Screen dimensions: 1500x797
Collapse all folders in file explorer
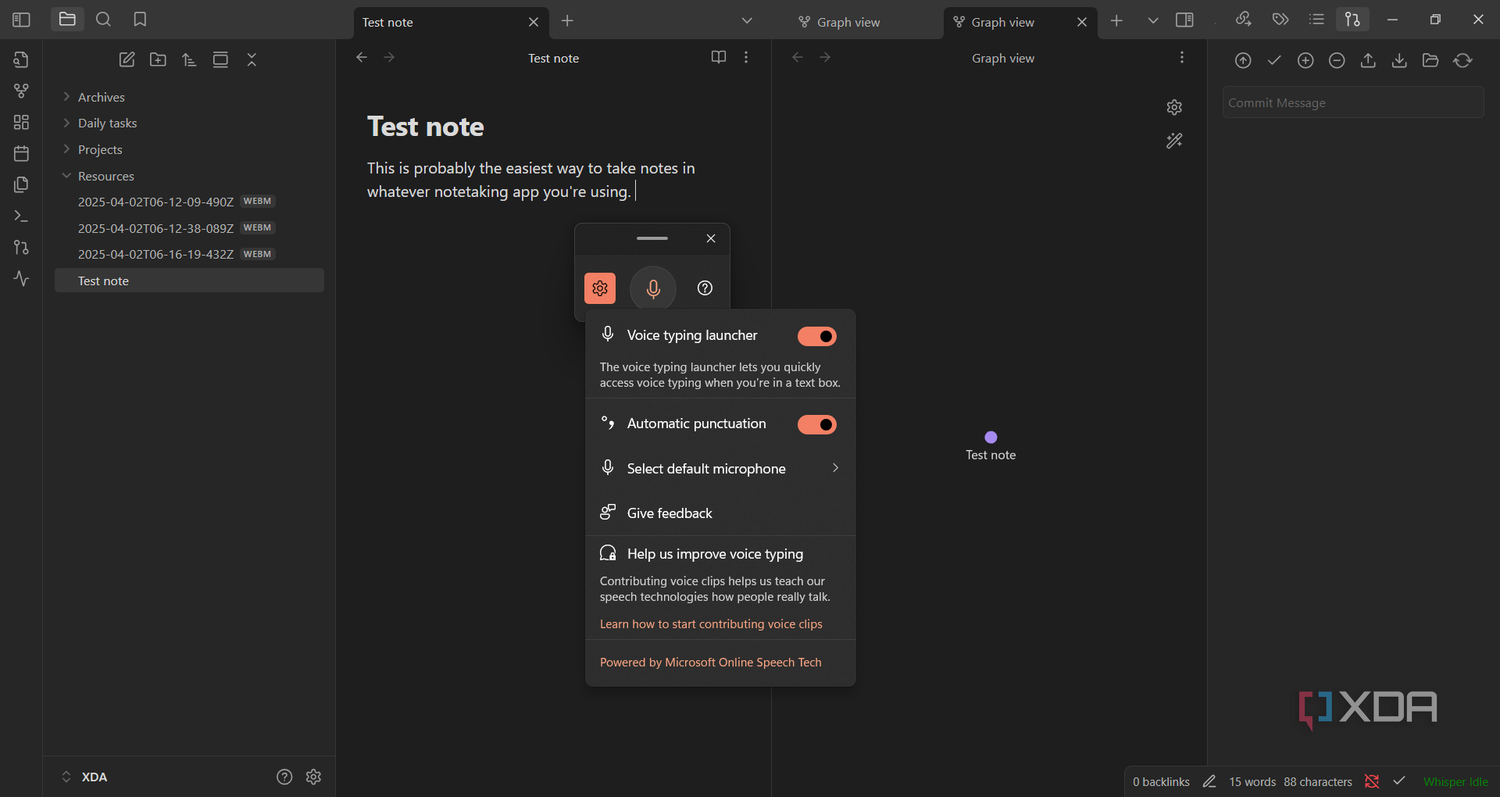[252, 59]
